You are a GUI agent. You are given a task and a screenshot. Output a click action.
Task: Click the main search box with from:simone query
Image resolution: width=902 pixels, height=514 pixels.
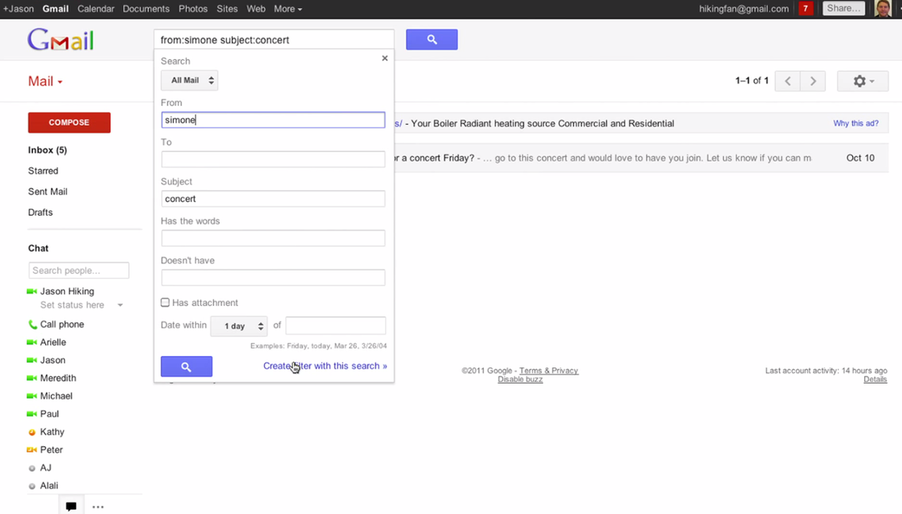tap(274, 40)
